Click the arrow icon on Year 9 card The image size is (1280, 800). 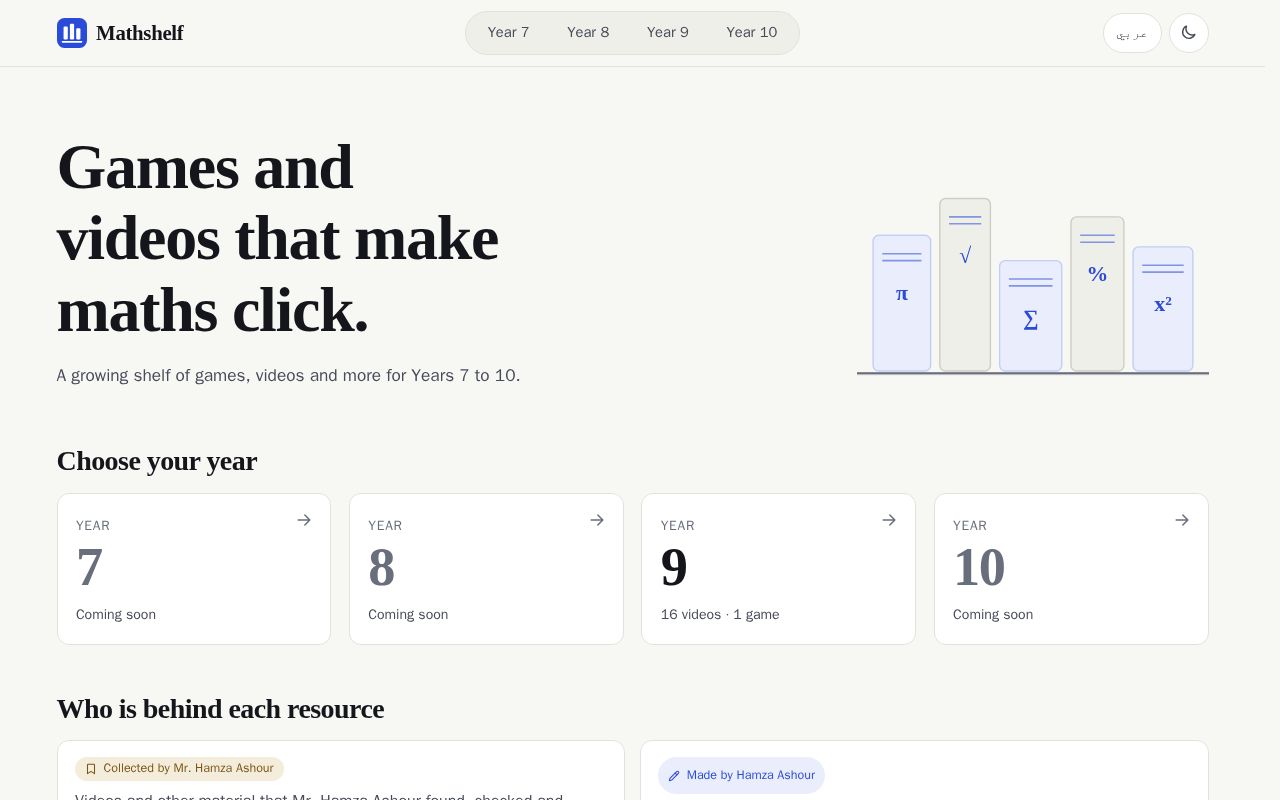click(889, 520)
